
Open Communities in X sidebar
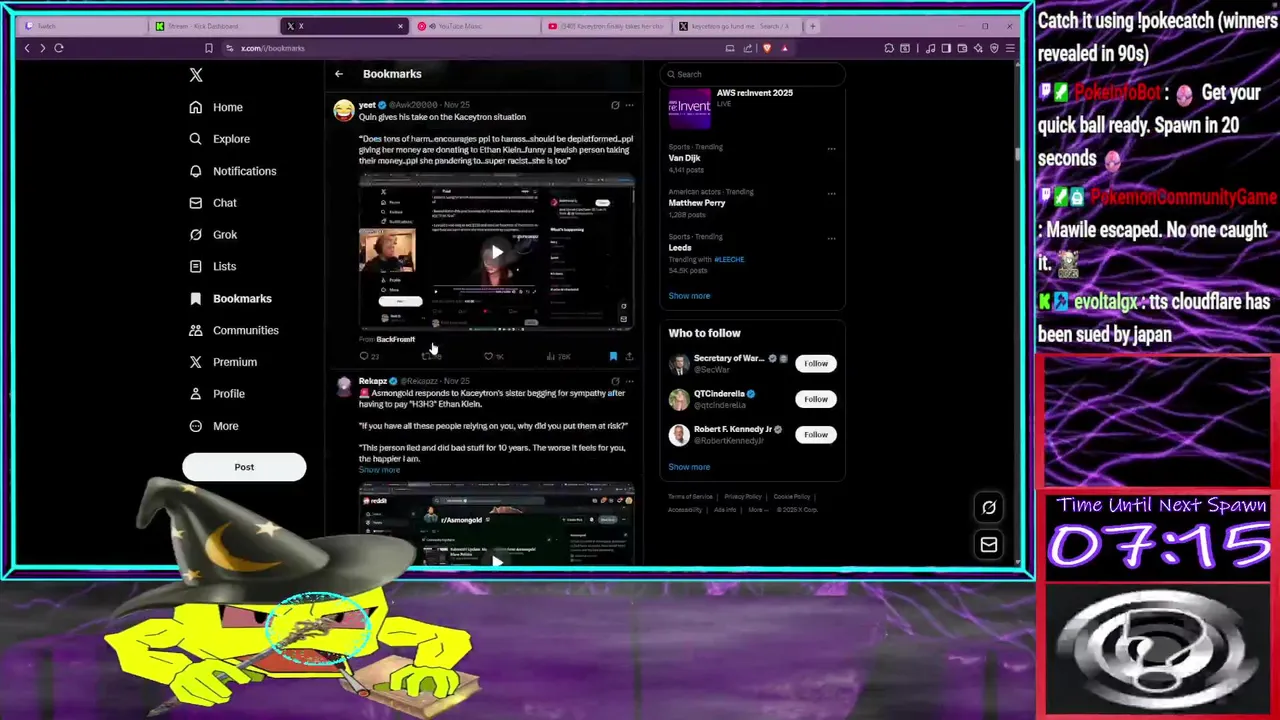click(233, 330)
